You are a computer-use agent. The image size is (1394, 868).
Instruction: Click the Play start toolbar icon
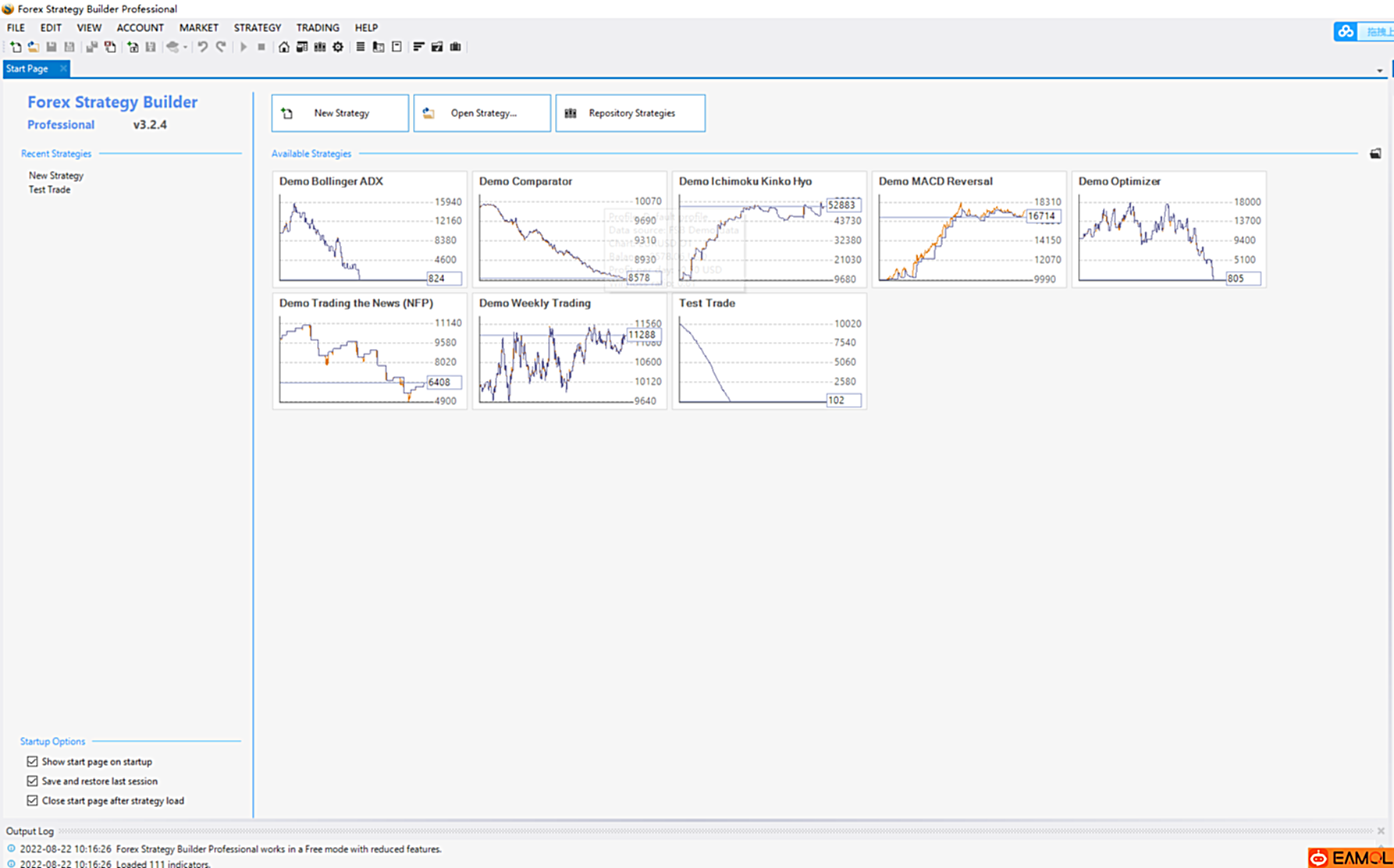(x=243, y=47)
